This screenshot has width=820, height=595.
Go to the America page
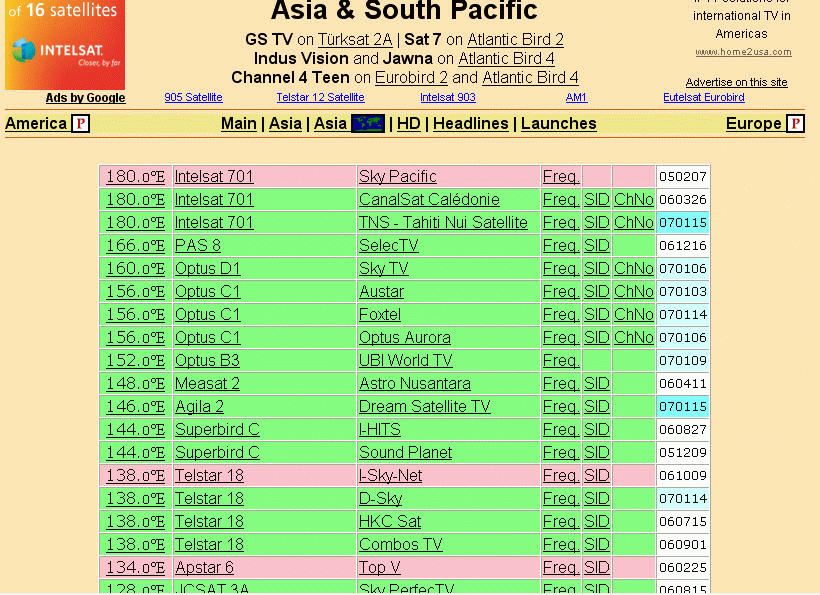36,124
